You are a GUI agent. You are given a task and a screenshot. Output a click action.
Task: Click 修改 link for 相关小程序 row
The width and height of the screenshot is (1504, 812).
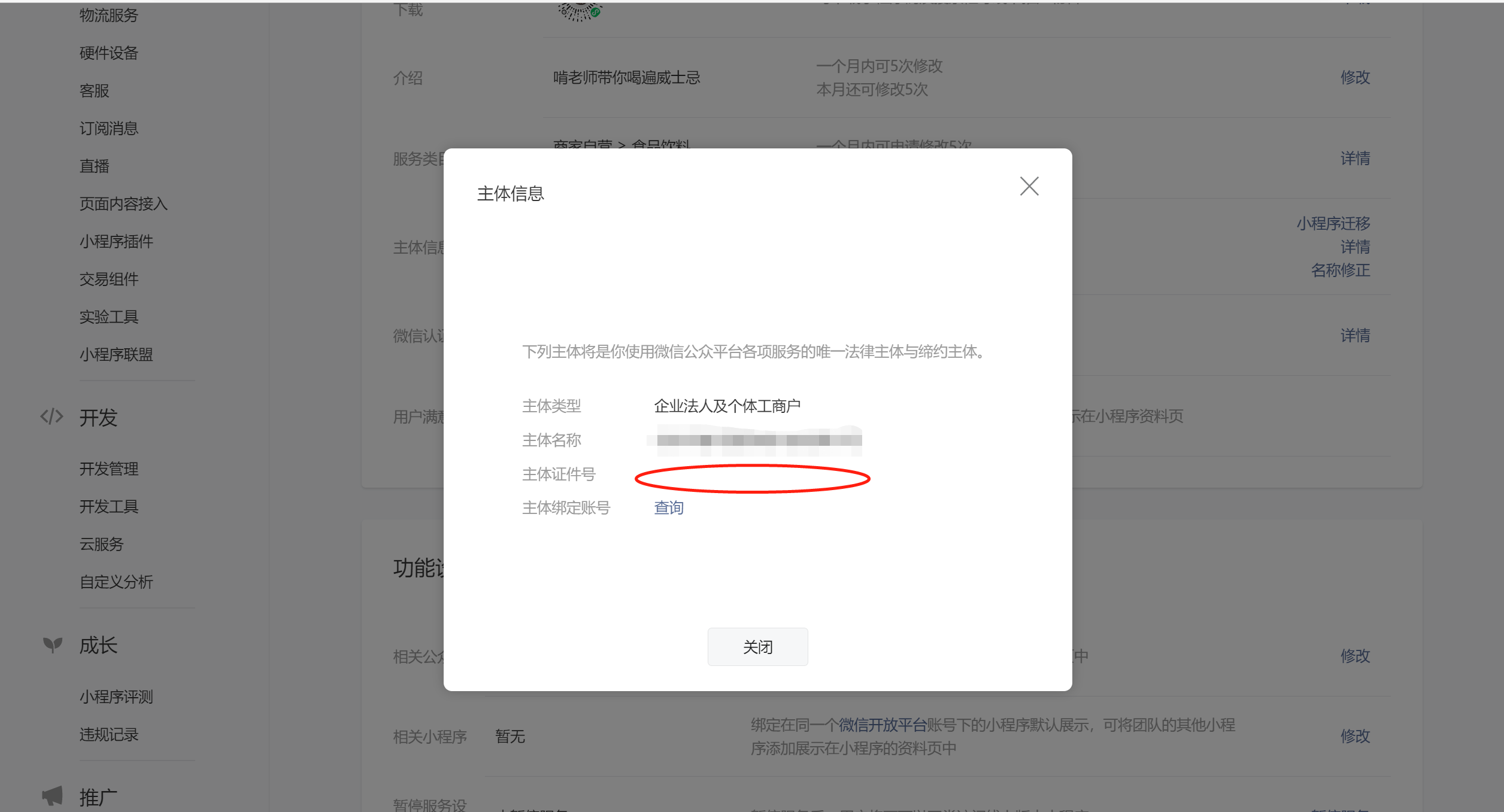pos(1354,735)
